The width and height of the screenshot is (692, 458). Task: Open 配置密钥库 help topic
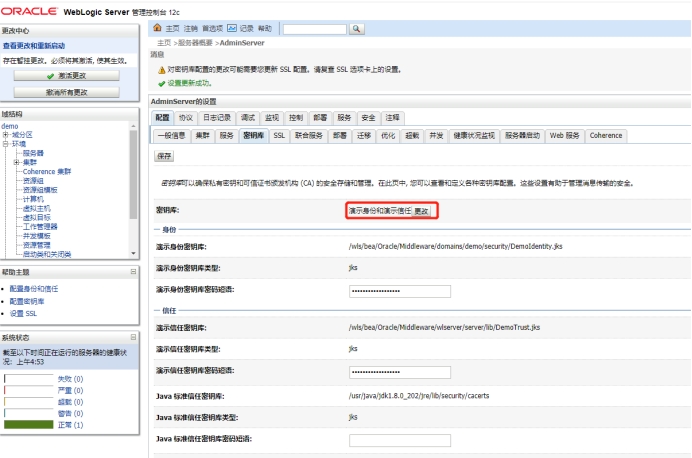[x=27, y=301]
